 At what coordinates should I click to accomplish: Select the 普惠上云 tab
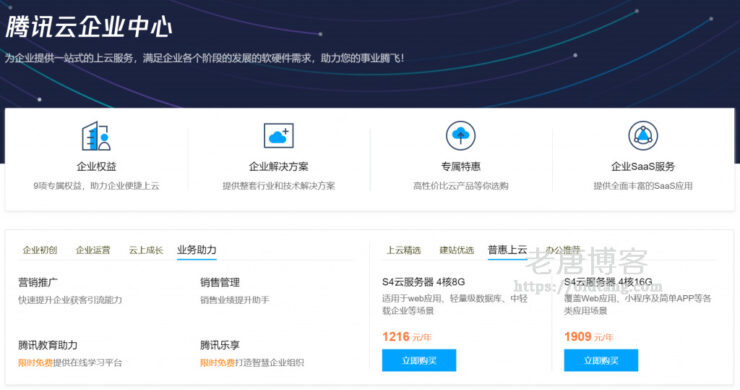(508, 250)
